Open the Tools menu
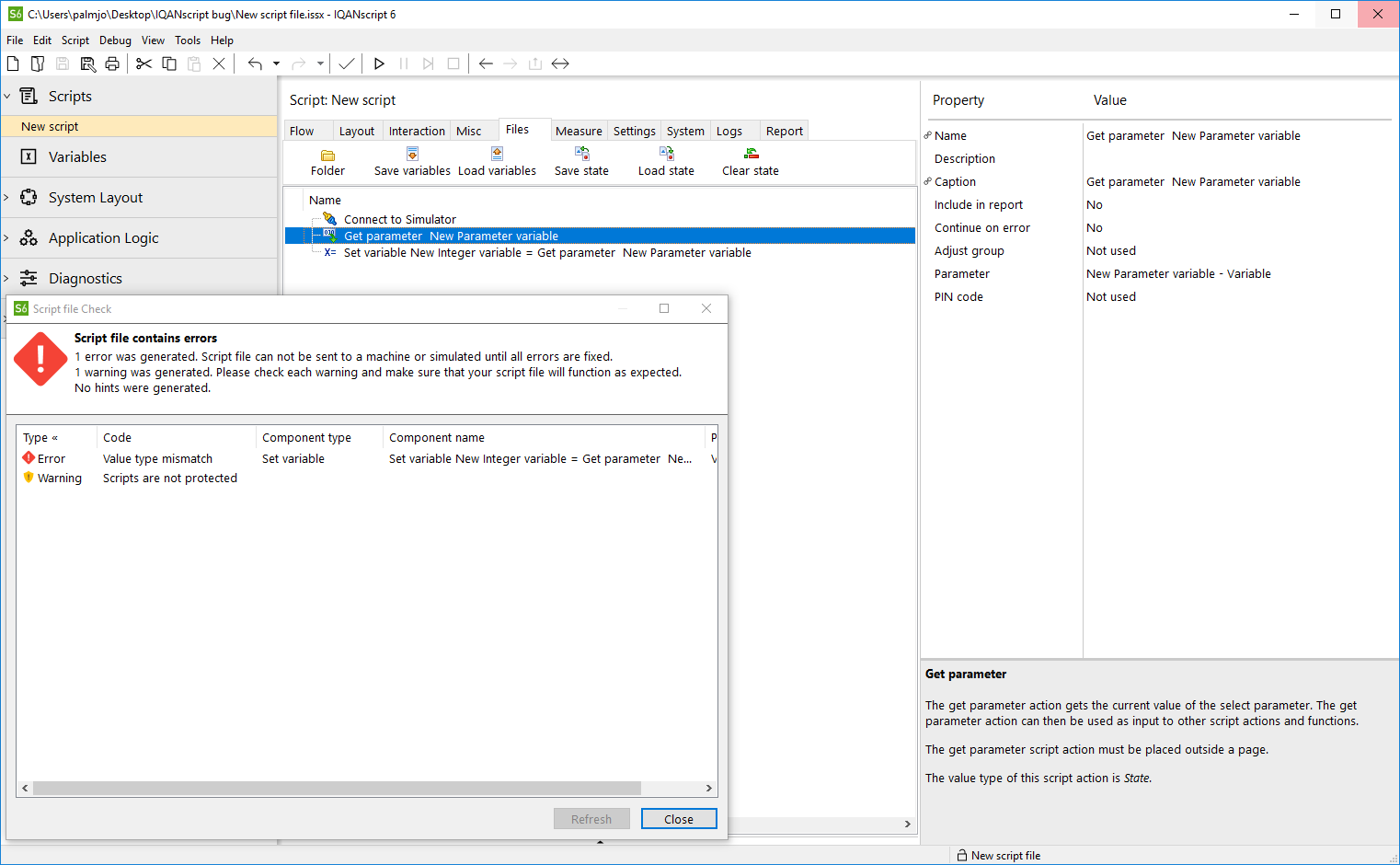The height and width of the screenshot is (865, 1400). pyautogui.click(x=188, y=40)
